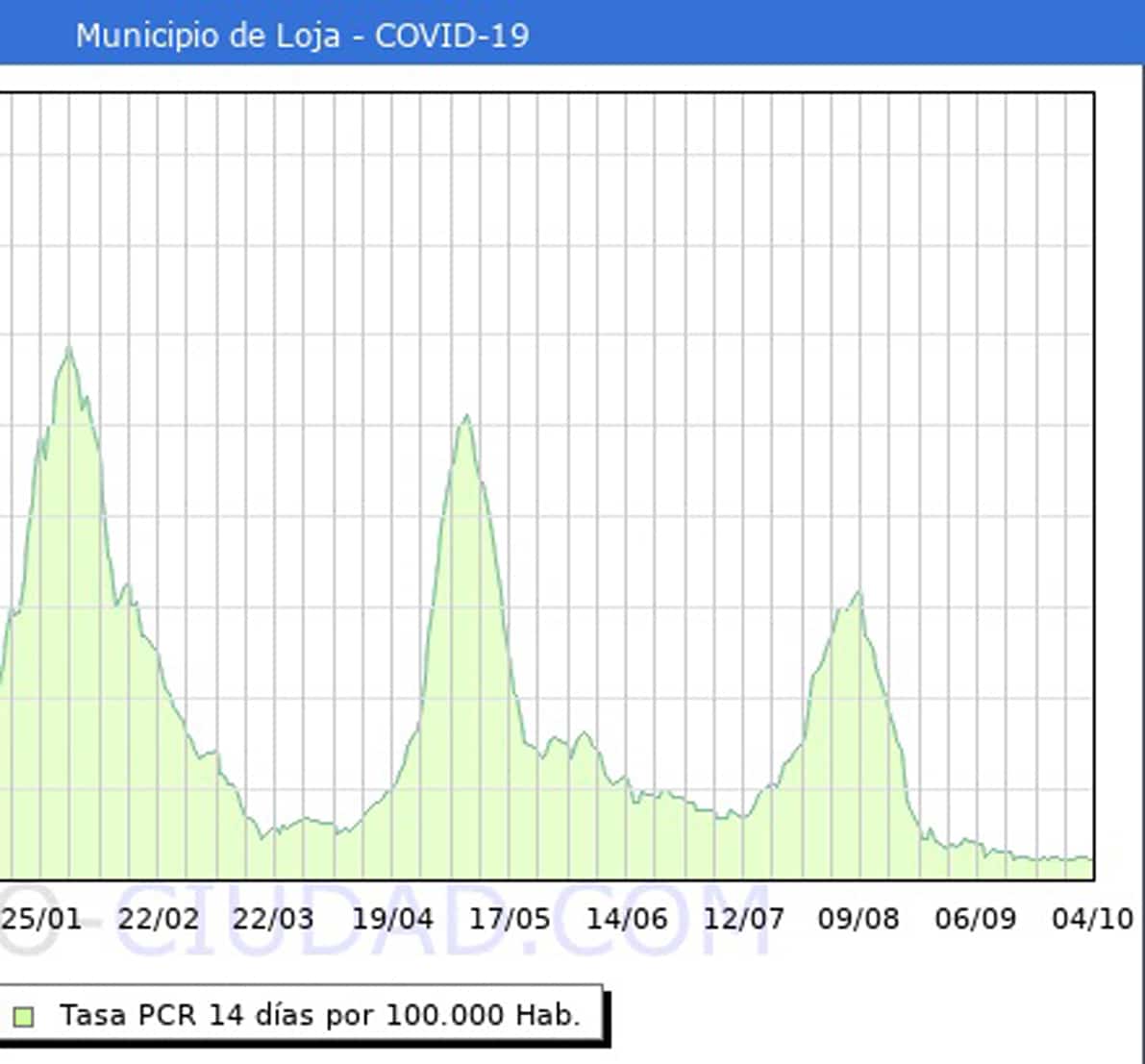Choose the 17/05 date label
This screenshot has height=1064, width=1145.
(x=510, y=919)
